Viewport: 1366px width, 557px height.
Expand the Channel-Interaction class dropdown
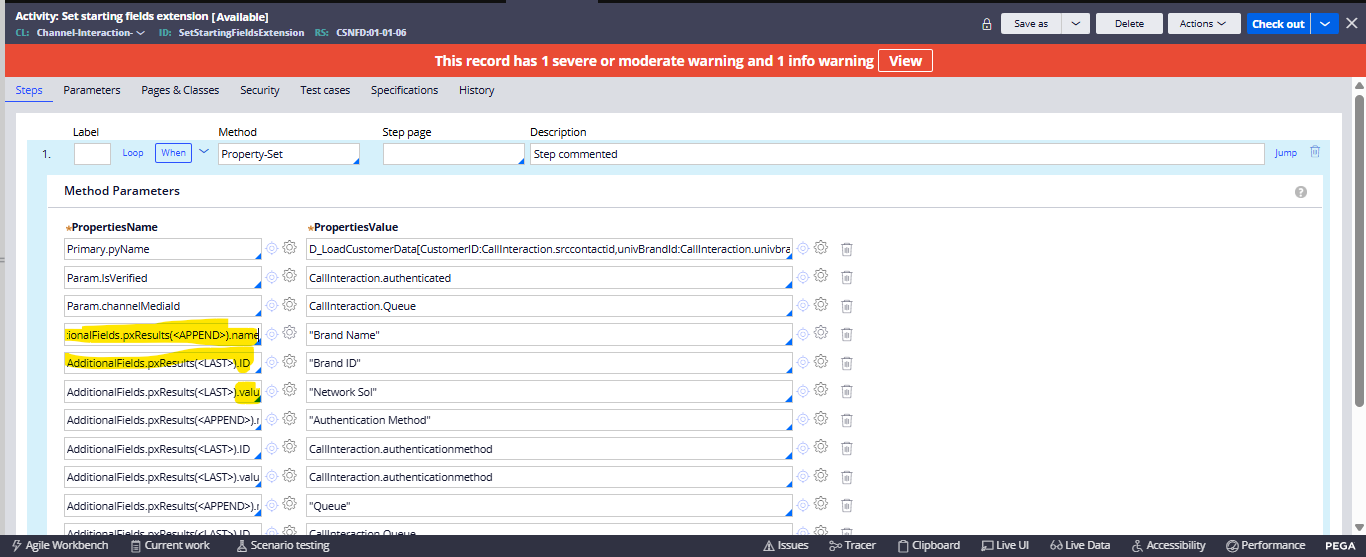pyautogui.click(x=140, y=32)
